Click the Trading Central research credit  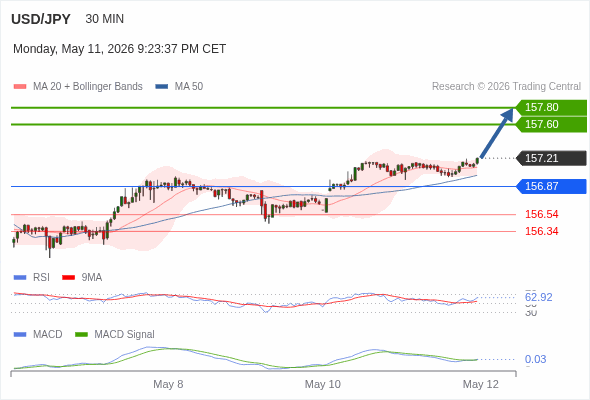[506, 87]
